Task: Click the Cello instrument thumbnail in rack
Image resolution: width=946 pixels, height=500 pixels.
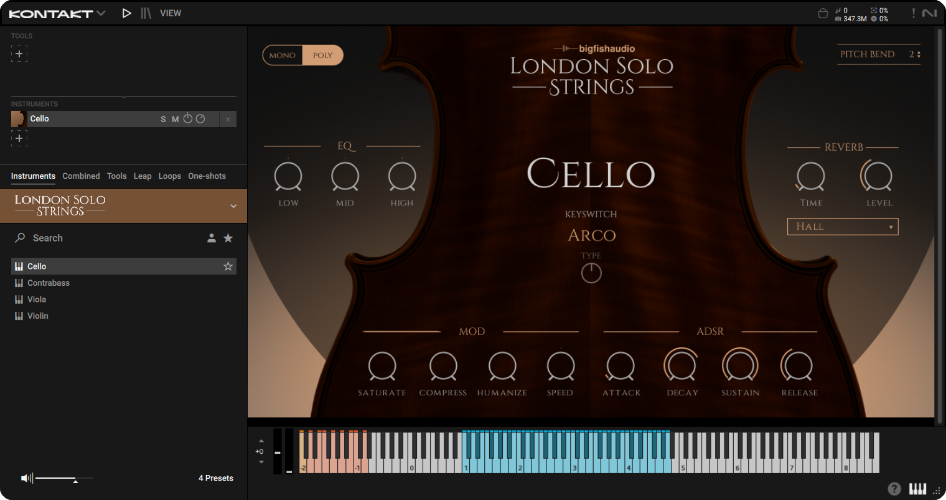Action: click(x=17, y=119)
